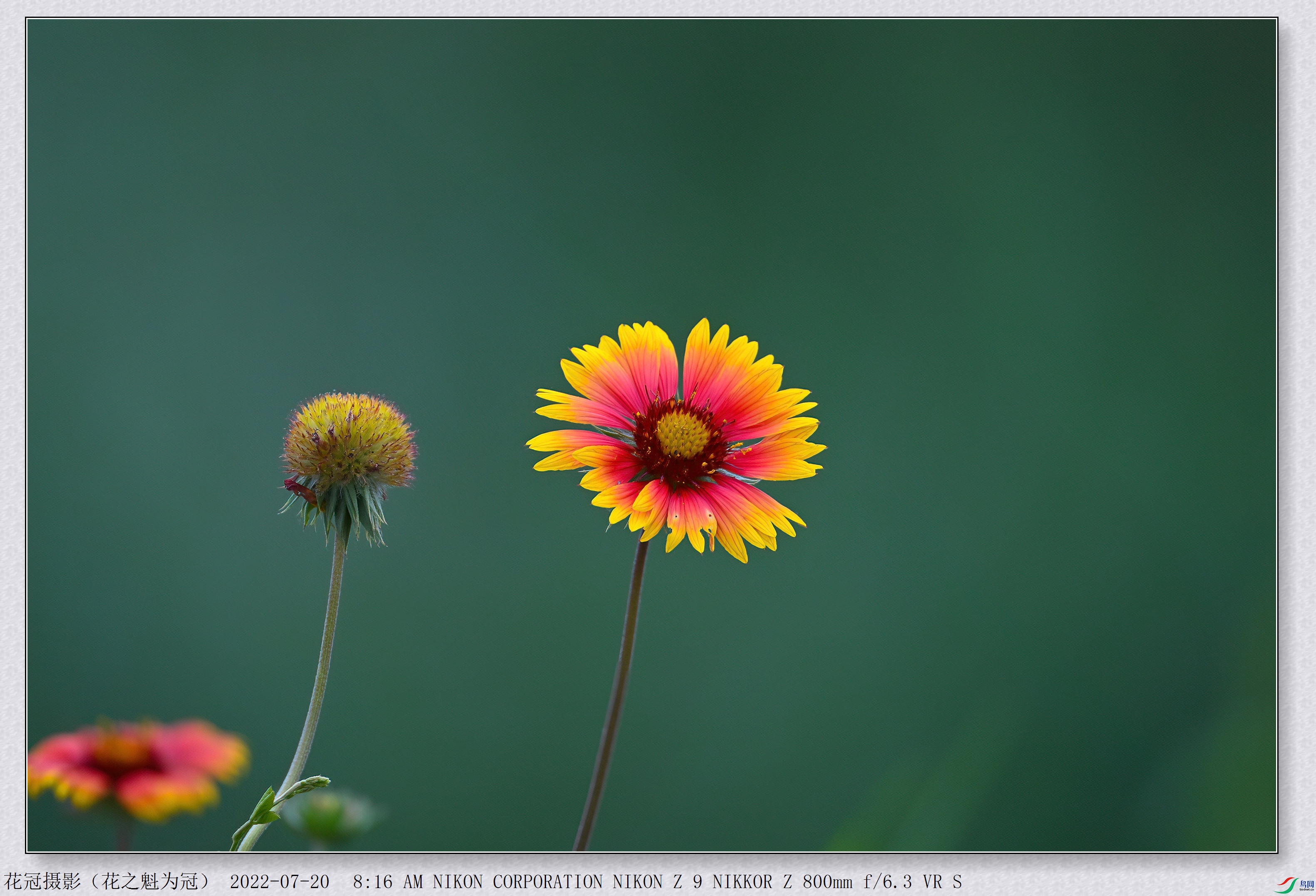Click the f/6.3 VR S aperture text
The width and height of the screenshot is (1316, 896).
coord(912,882)
